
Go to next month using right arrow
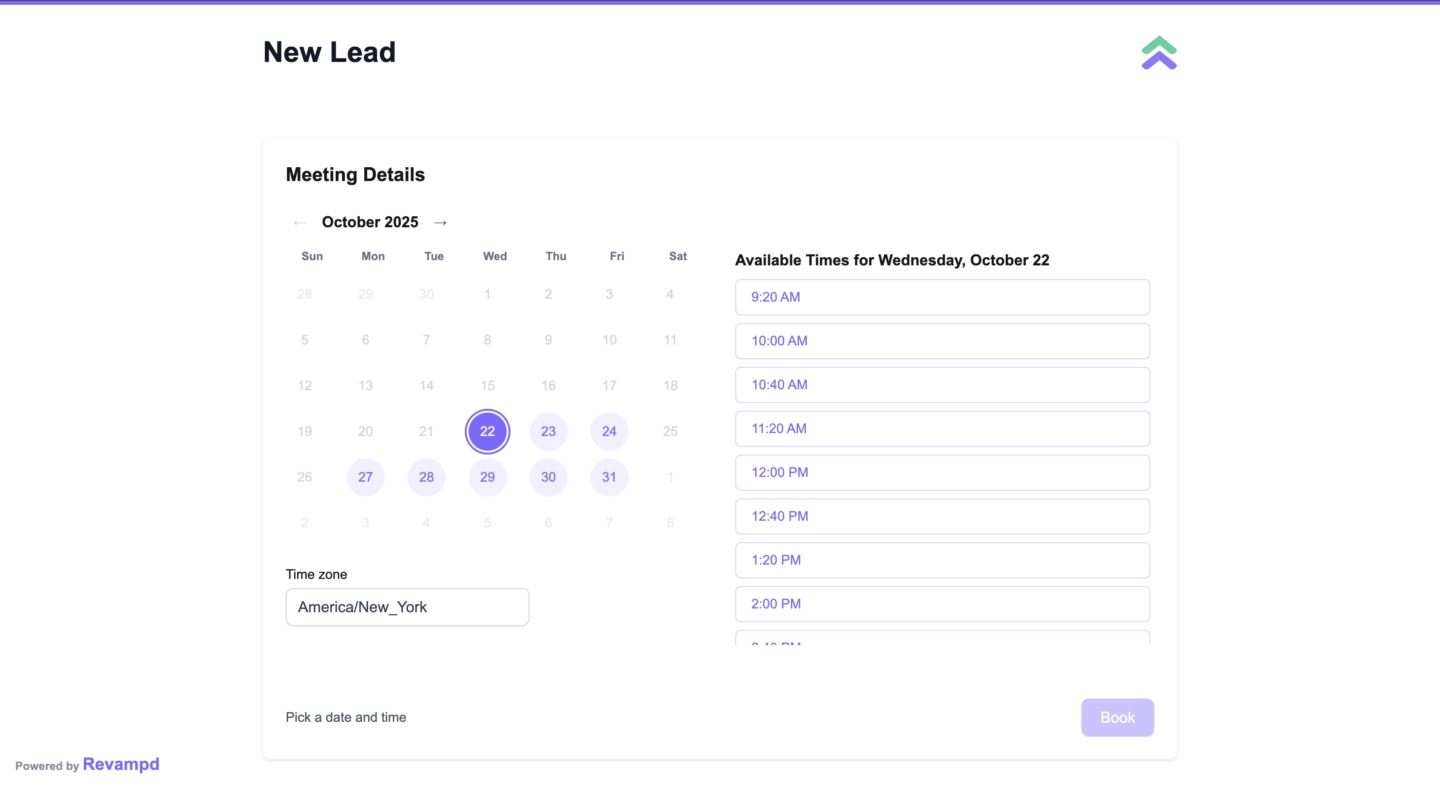coord(440,222)
